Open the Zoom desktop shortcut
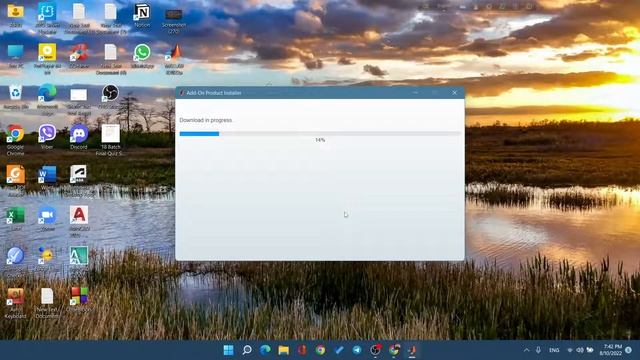The height and width of the screenshot is (360, 640). click(x=47, y=219)
